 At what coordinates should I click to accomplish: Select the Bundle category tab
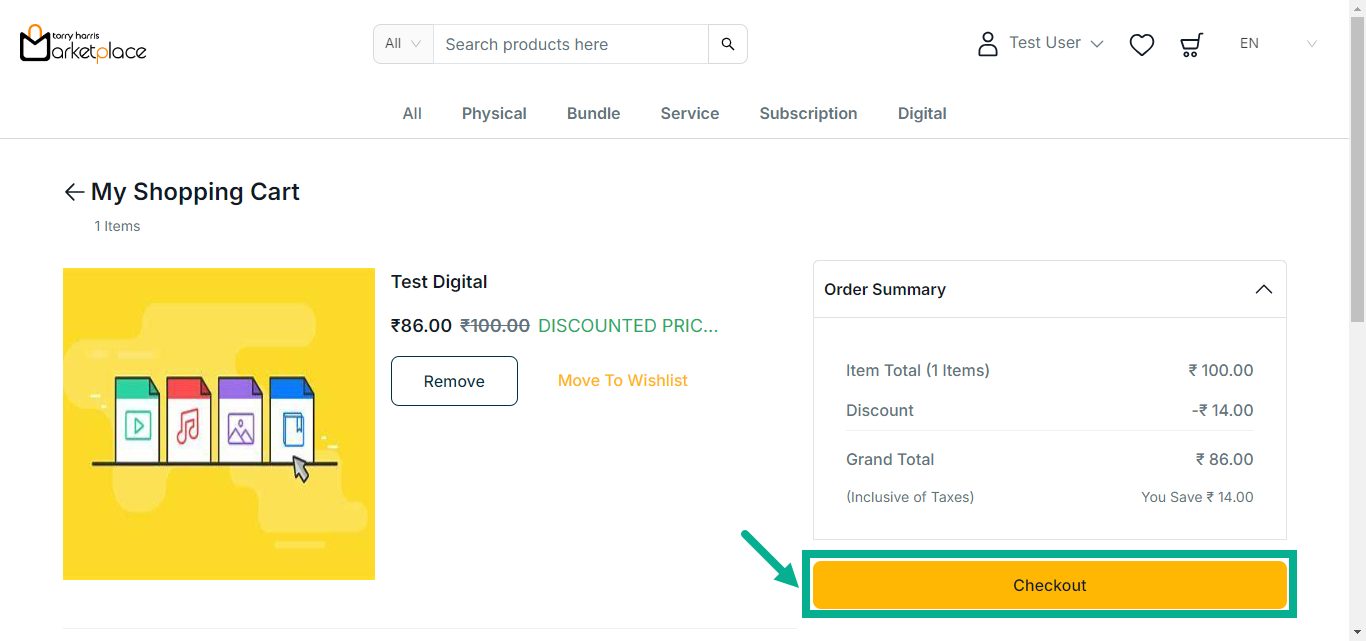click(593, 114)
